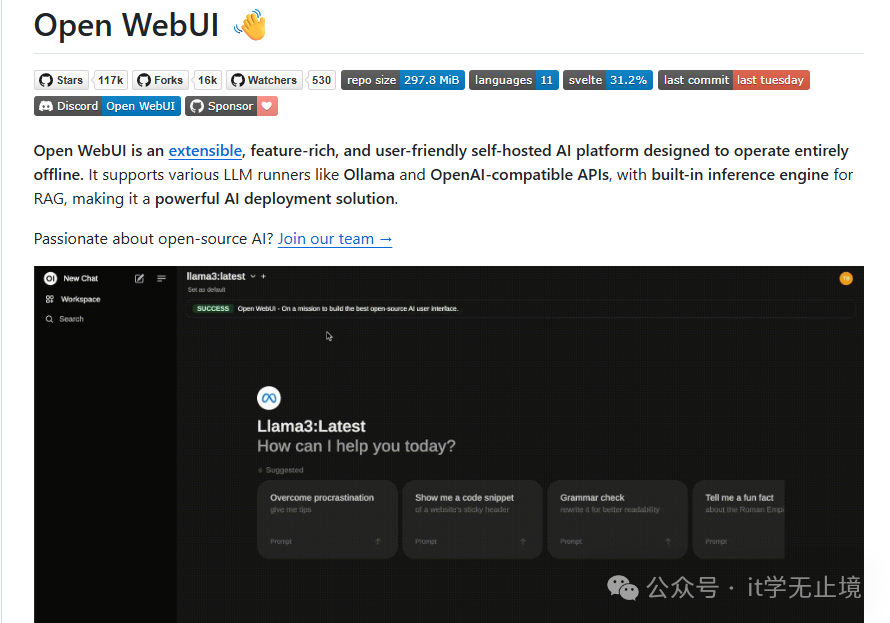
Task: Click the sidebar hamburger icon
Action: tap(160, 278)
